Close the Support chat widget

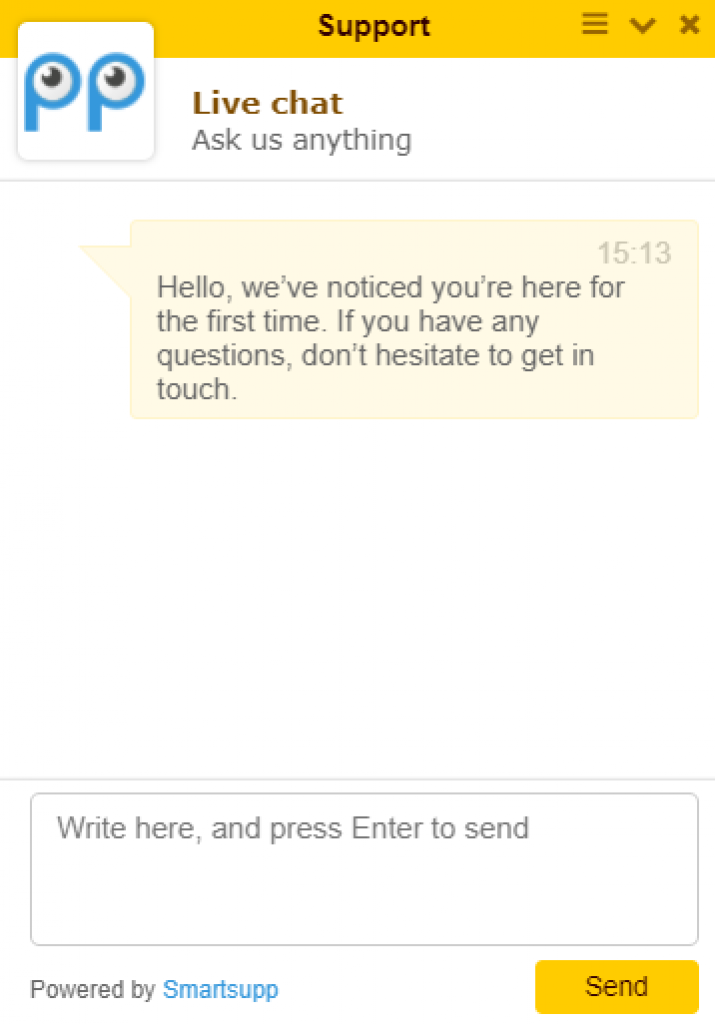[689, 25]
